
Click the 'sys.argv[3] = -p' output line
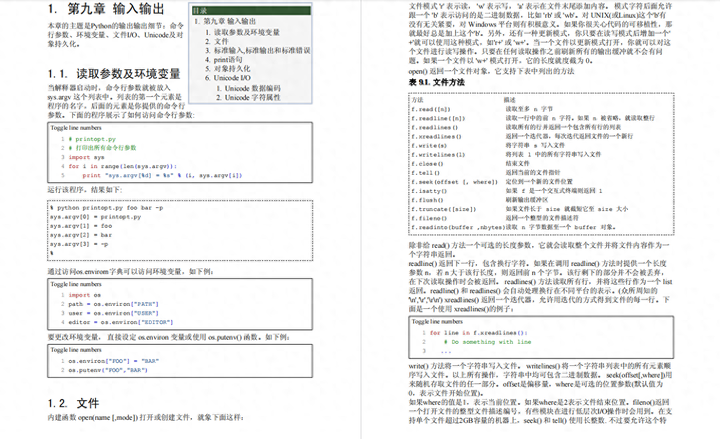tap(79, 244)
